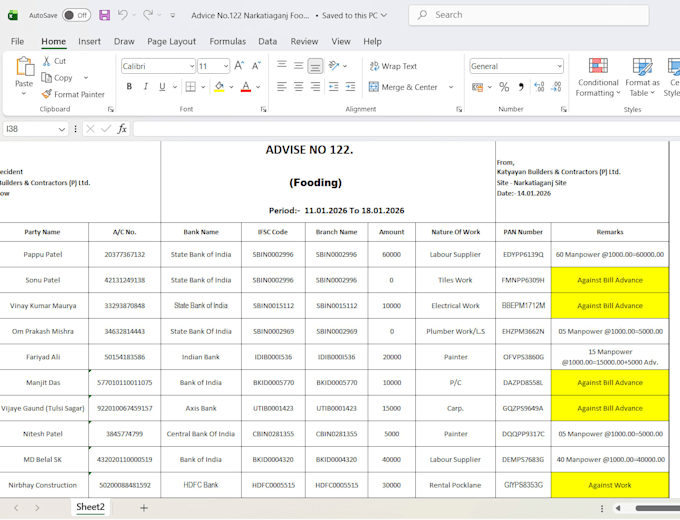
Task: Click Decrease Decimal icon
Action: [x=556, y=87]
